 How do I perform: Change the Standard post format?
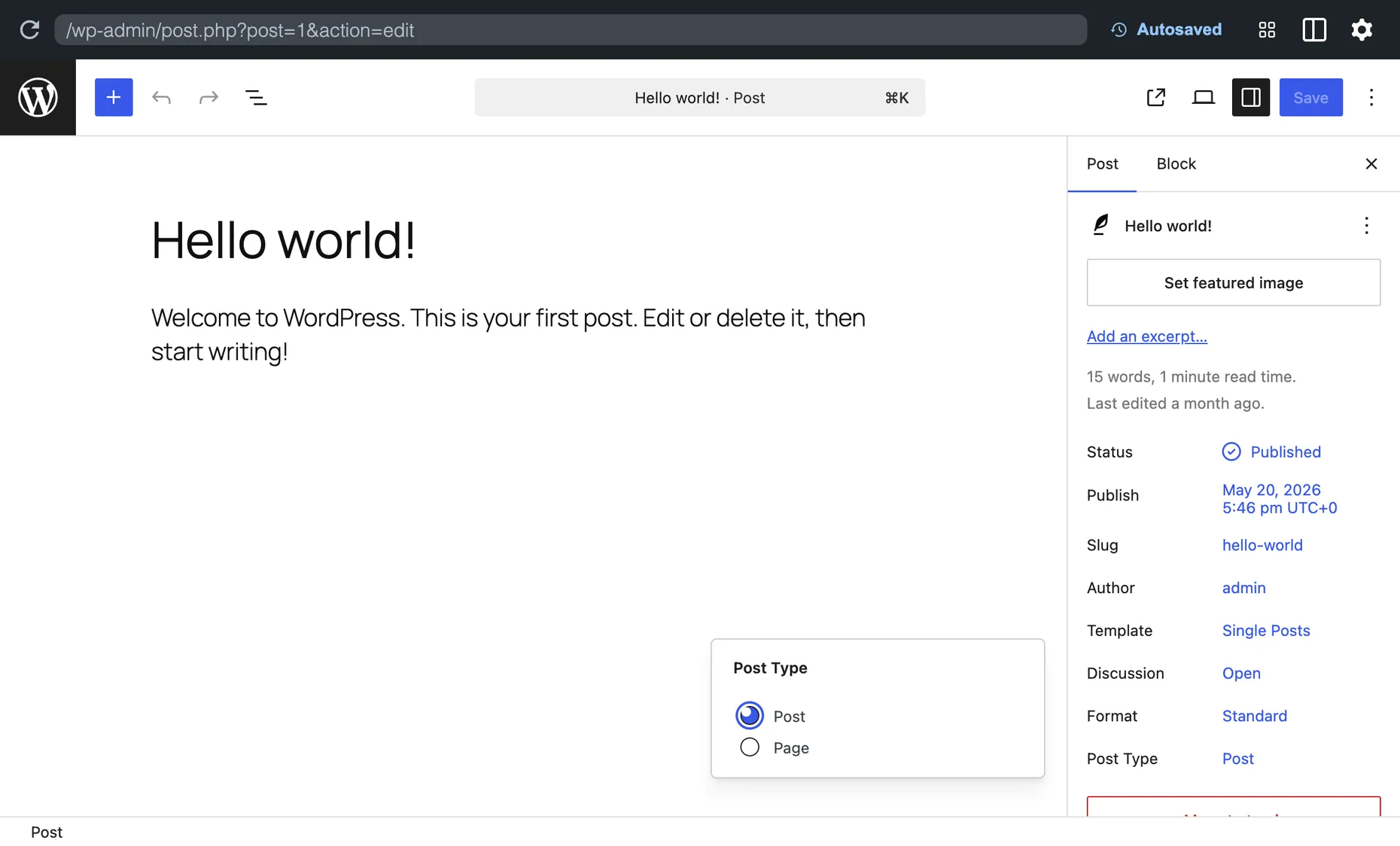point(1255,716)
